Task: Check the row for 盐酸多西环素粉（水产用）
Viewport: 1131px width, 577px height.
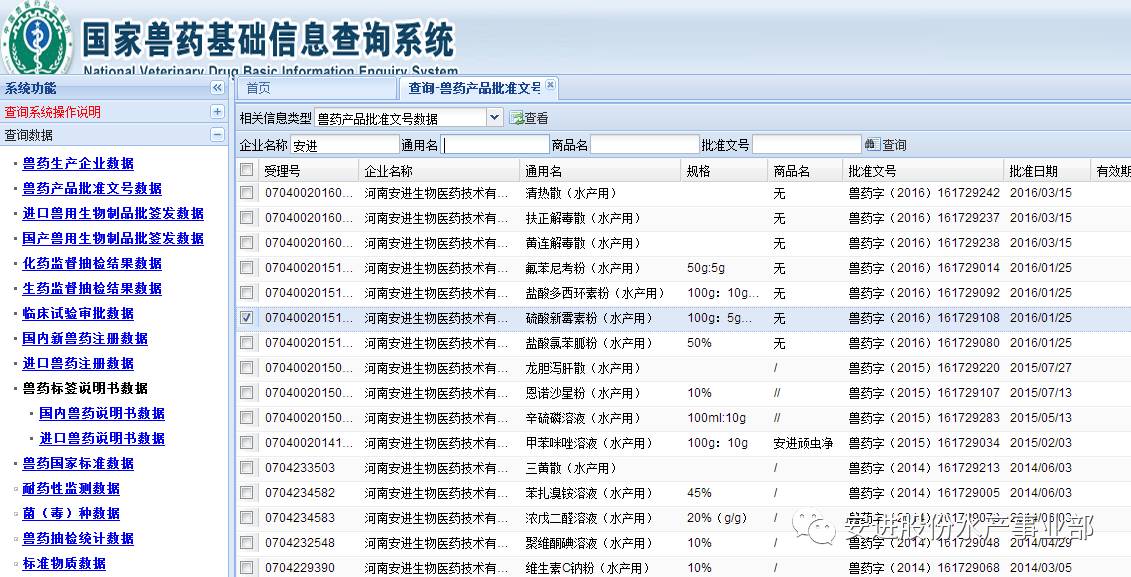Action: (247, 293)
